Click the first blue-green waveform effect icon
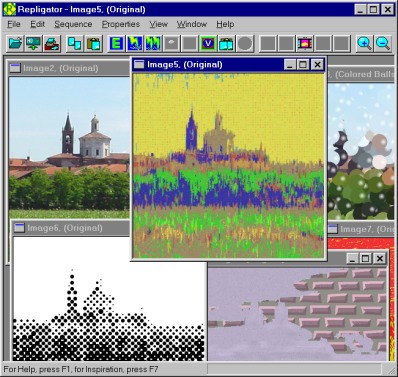The height and width of the screenshot is (377, 398). 135,44
